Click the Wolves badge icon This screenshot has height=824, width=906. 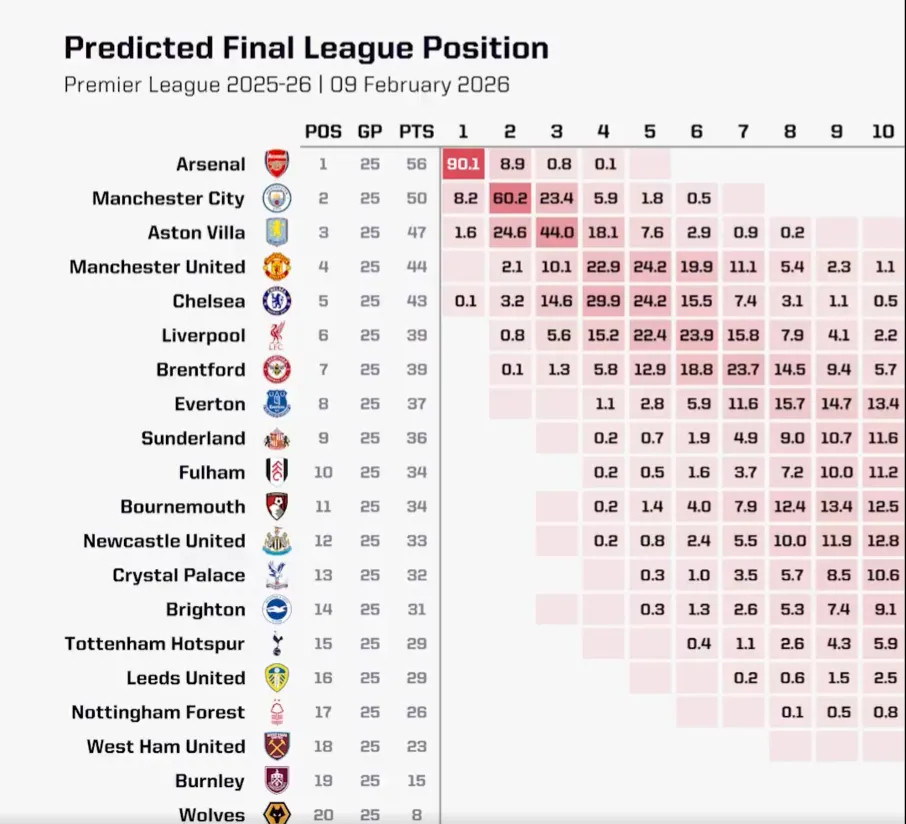point(277,813)
